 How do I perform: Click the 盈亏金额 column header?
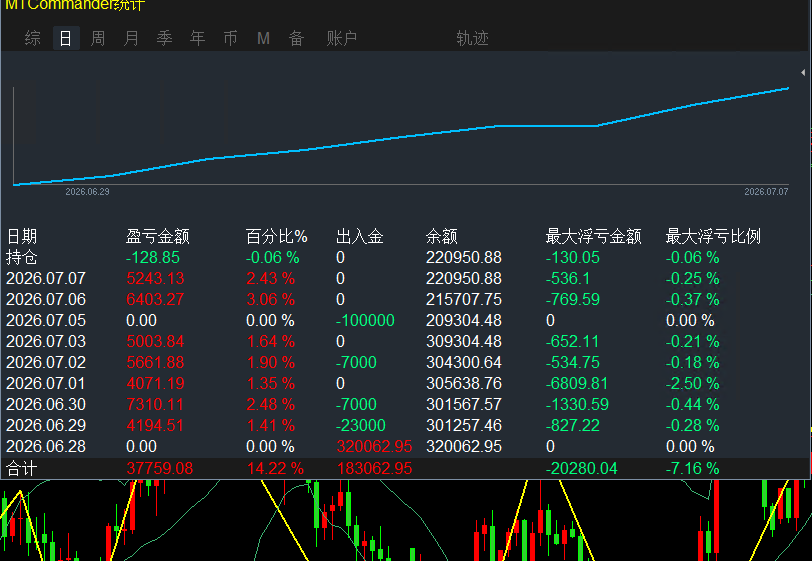(x=158, y=237)
